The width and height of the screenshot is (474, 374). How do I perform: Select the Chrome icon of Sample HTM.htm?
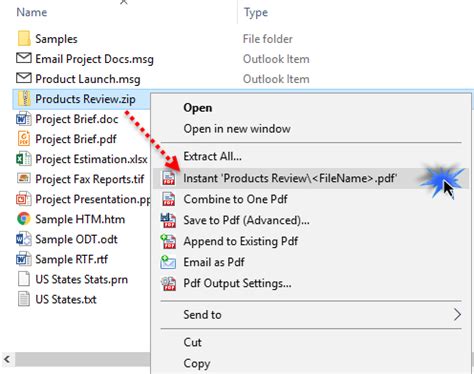point(24,219)
